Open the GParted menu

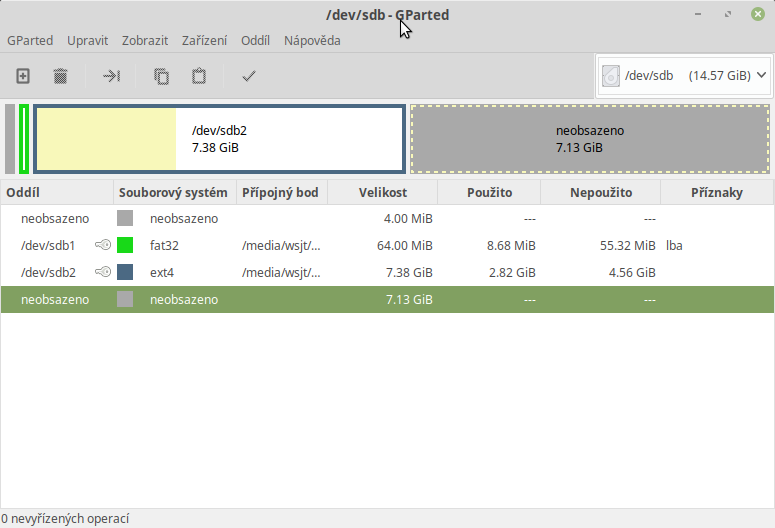[30, 41]
